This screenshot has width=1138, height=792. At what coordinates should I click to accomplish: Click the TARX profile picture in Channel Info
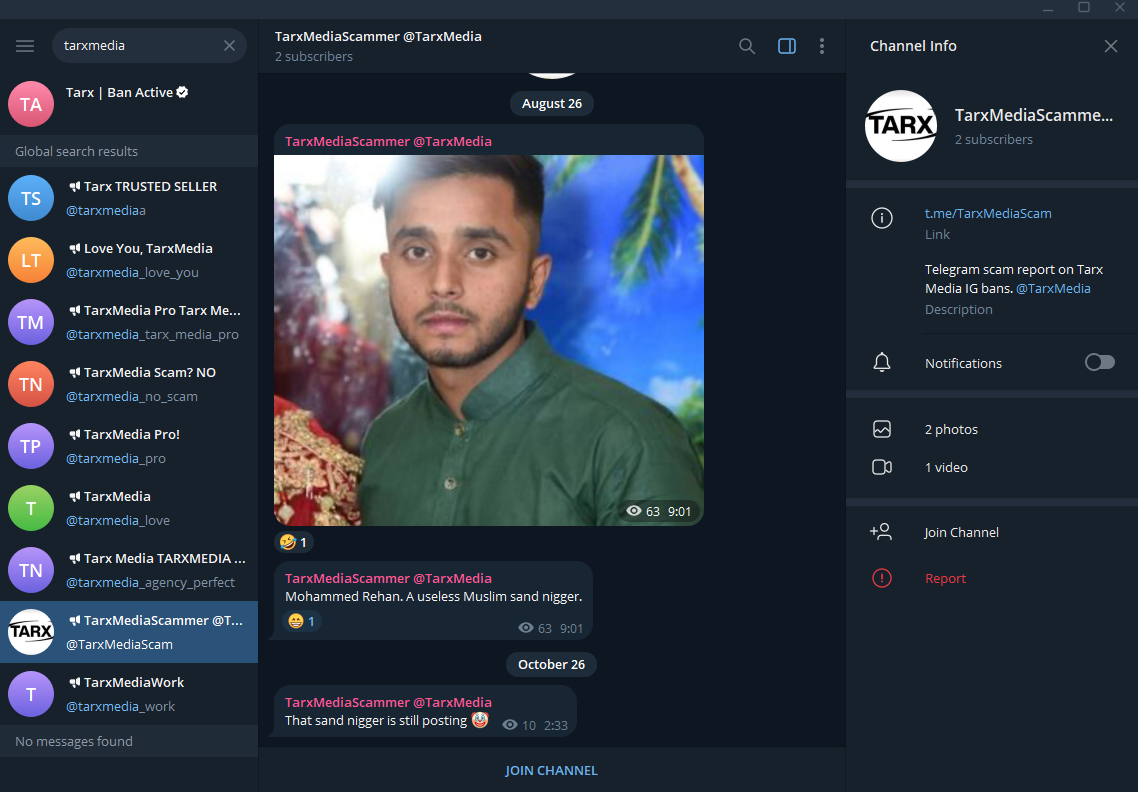[901, 126]
